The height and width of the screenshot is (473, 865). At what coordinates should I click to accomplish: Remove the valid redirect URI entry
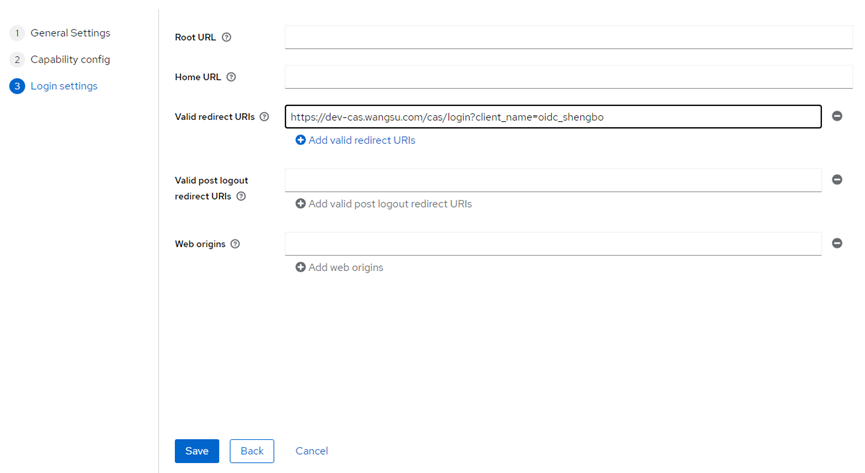tap(837, 117)
